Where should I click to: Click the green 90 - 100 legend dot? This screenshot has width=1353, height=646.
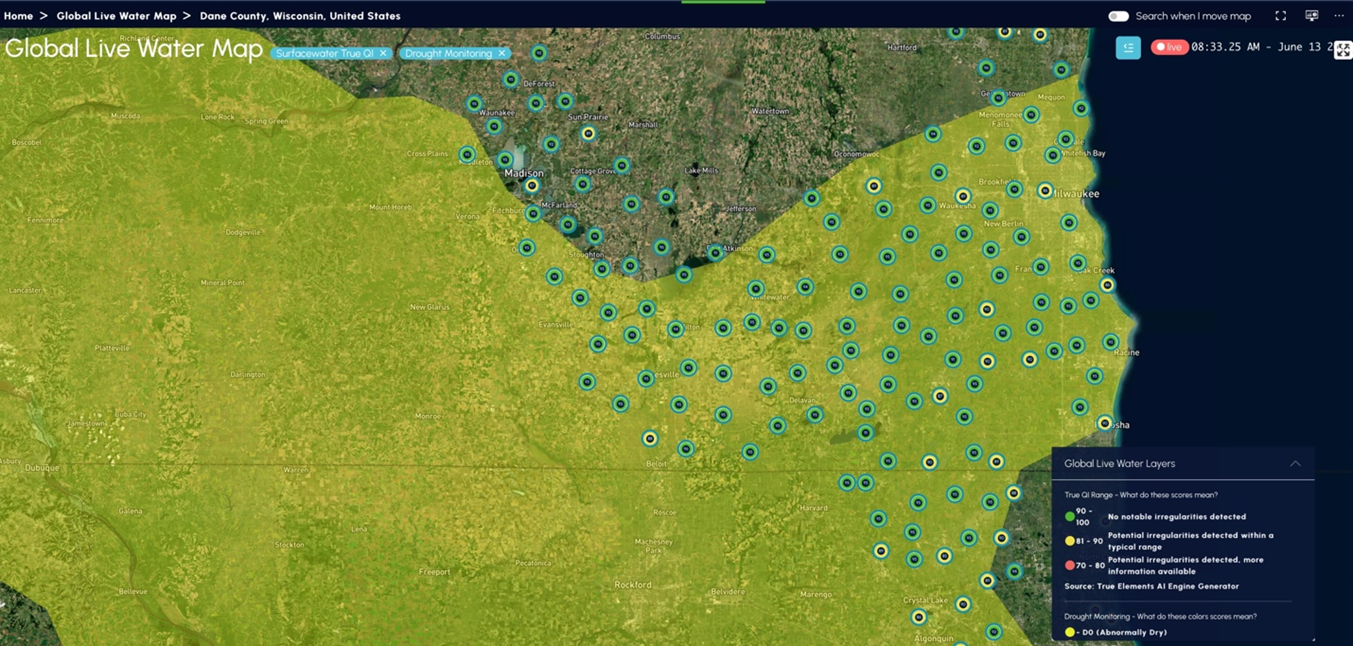point(1070,517)
